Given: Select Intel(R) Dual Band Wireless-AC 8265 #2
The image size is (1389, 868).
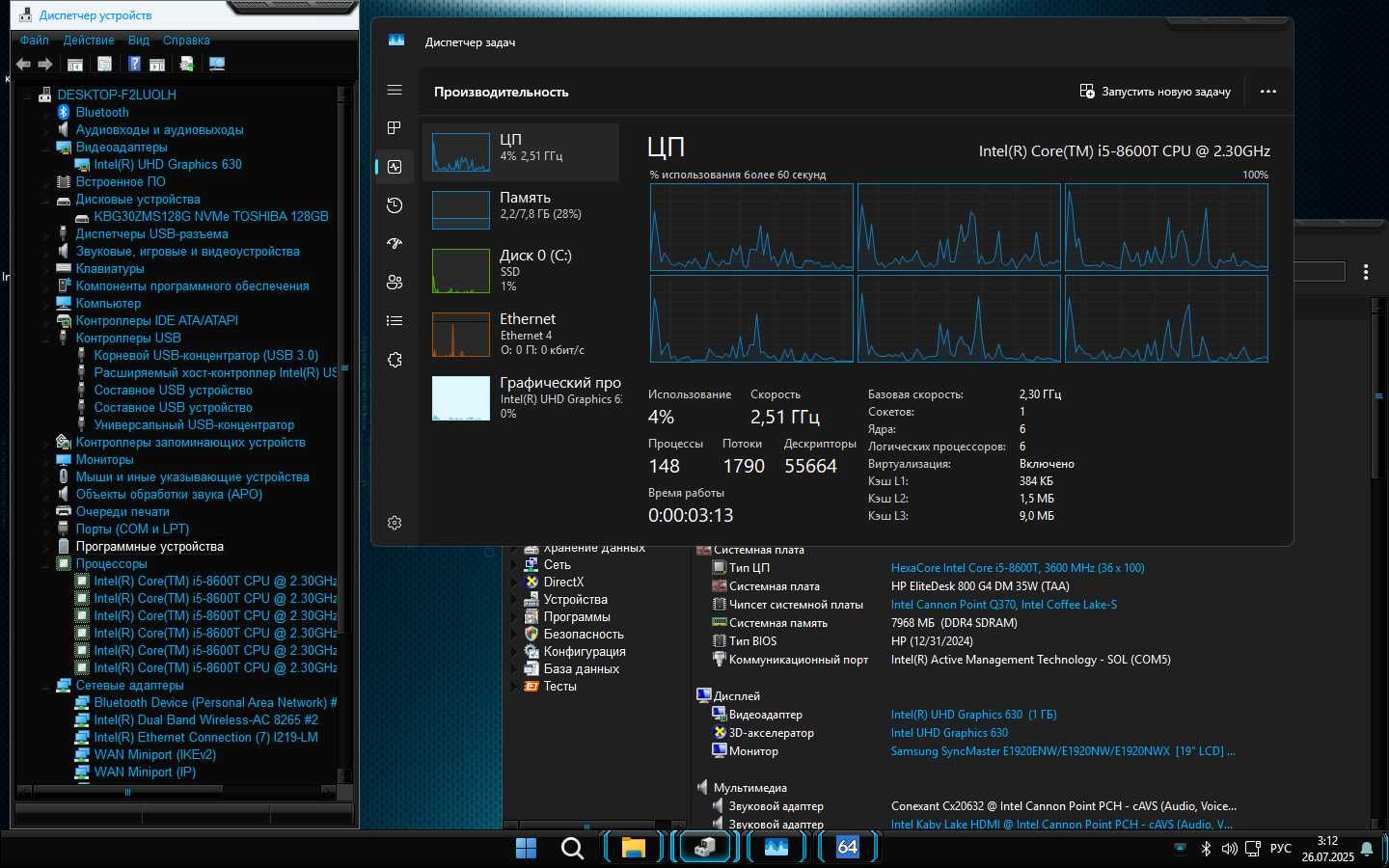Looking at the screenshot, I should (205, 720).
